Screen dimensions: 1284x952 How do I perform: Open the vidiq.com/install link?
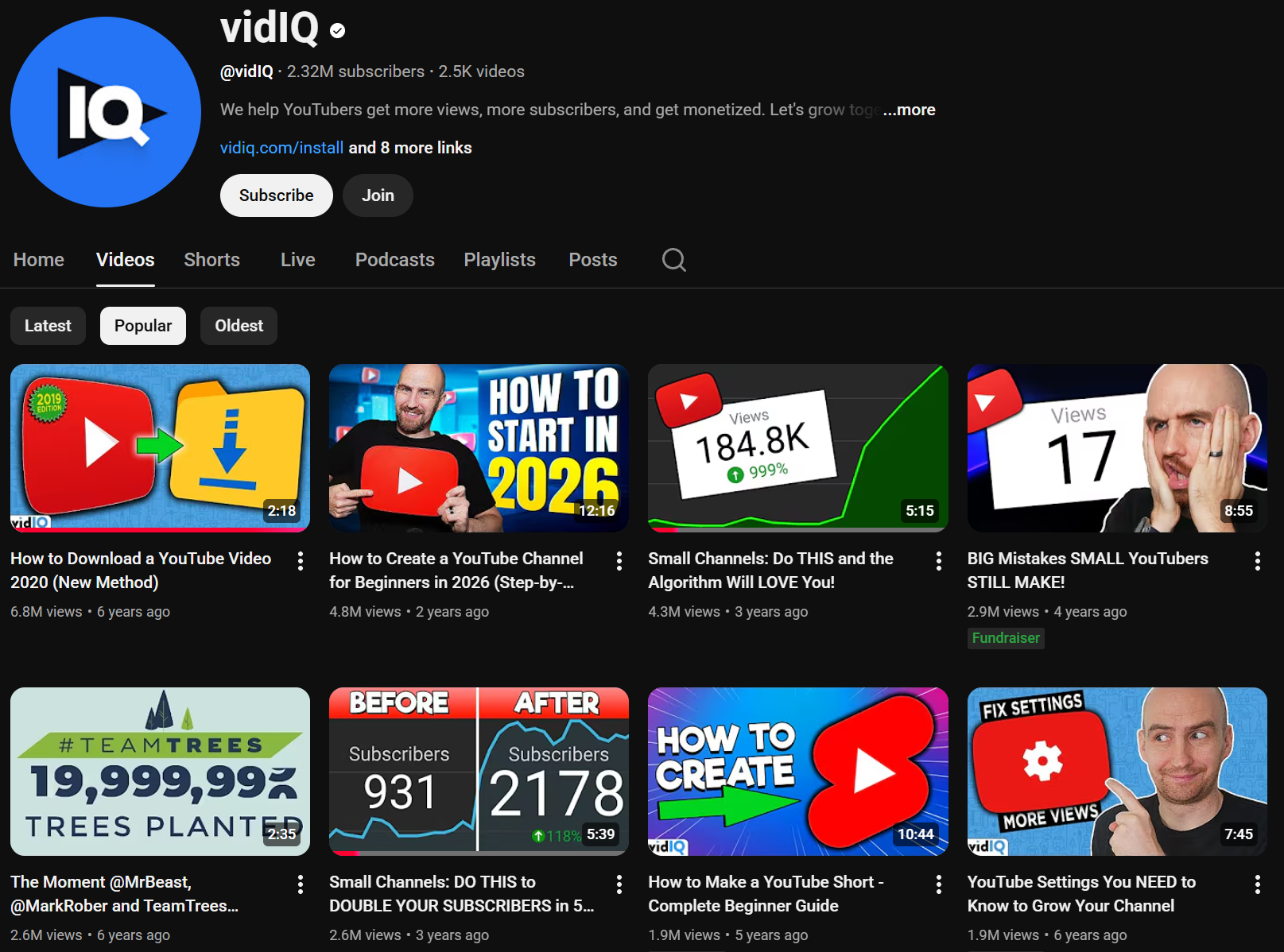click(x=281, y=147)
